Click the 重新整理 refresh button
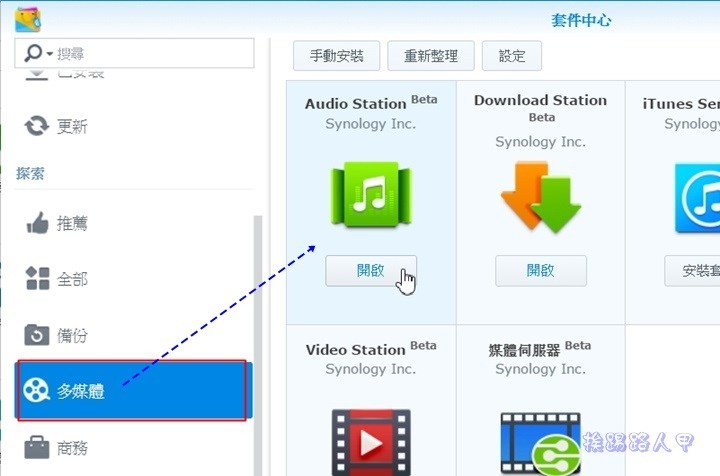The height and width of the screenshot is (476, 720). 431,56
